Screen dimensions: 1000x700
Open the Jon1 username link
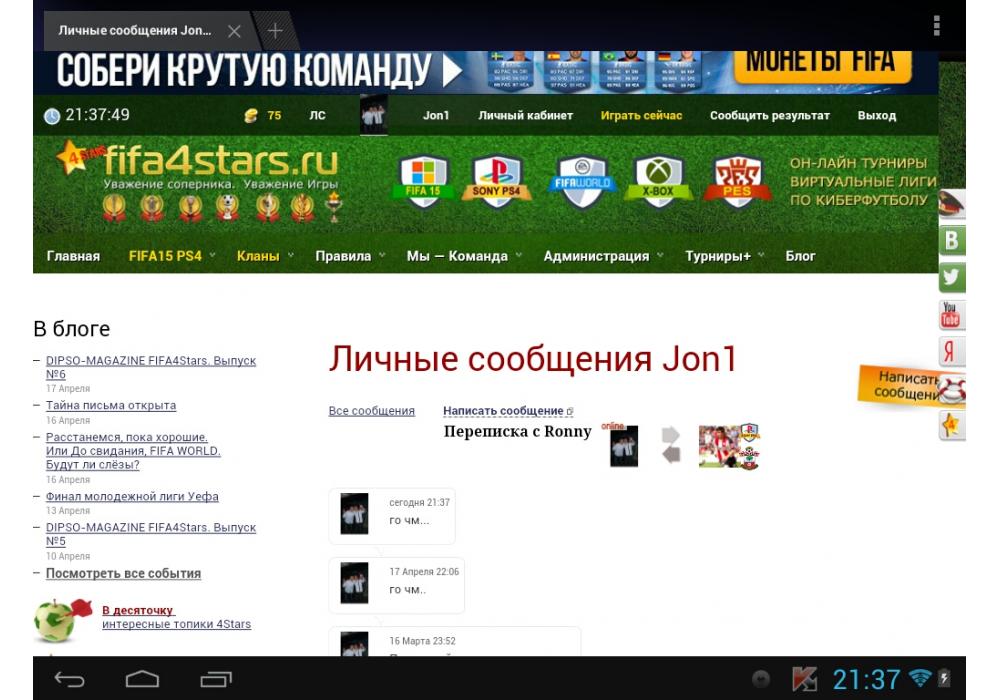[436, 115]
